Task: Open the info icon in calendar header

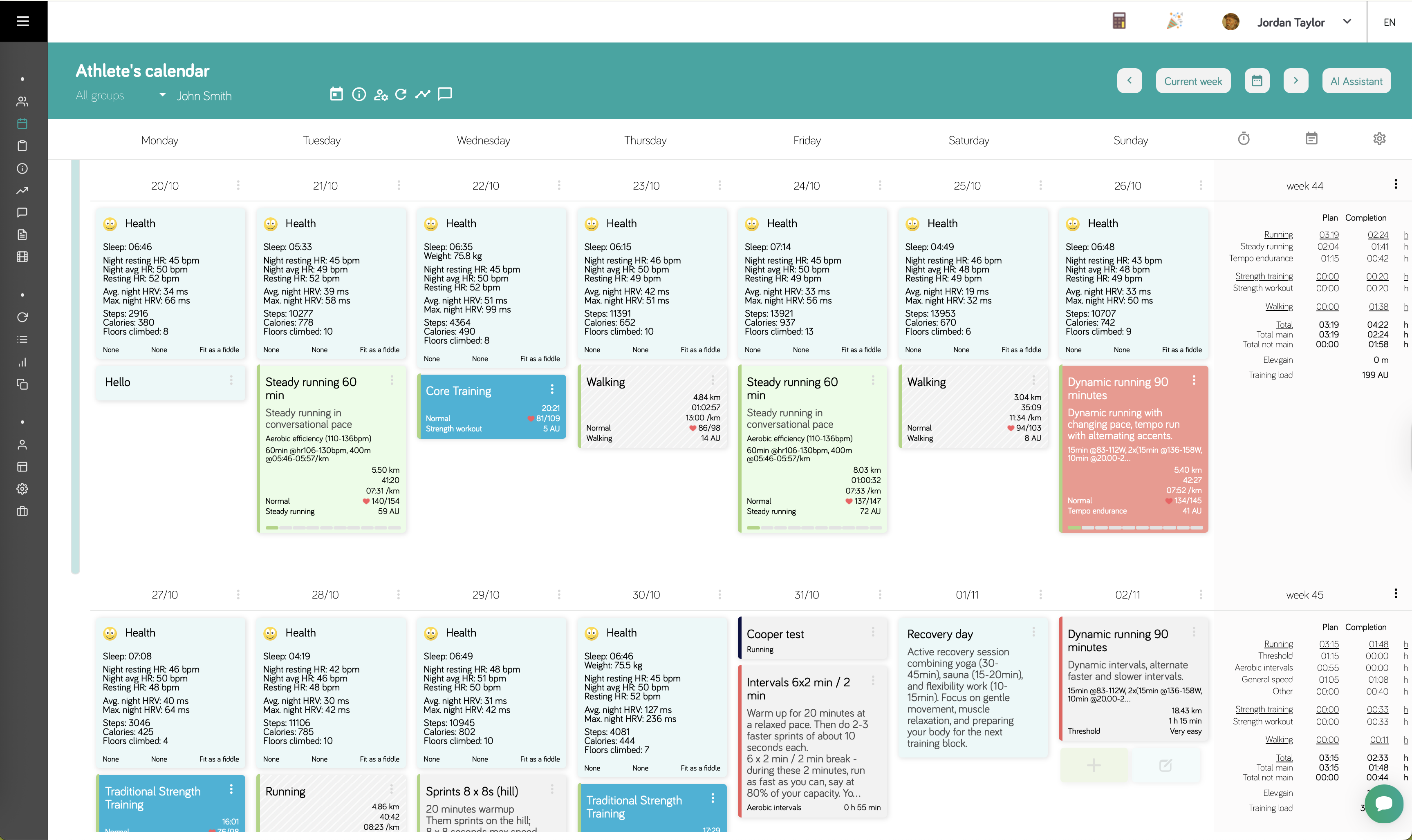Action: 359,94
